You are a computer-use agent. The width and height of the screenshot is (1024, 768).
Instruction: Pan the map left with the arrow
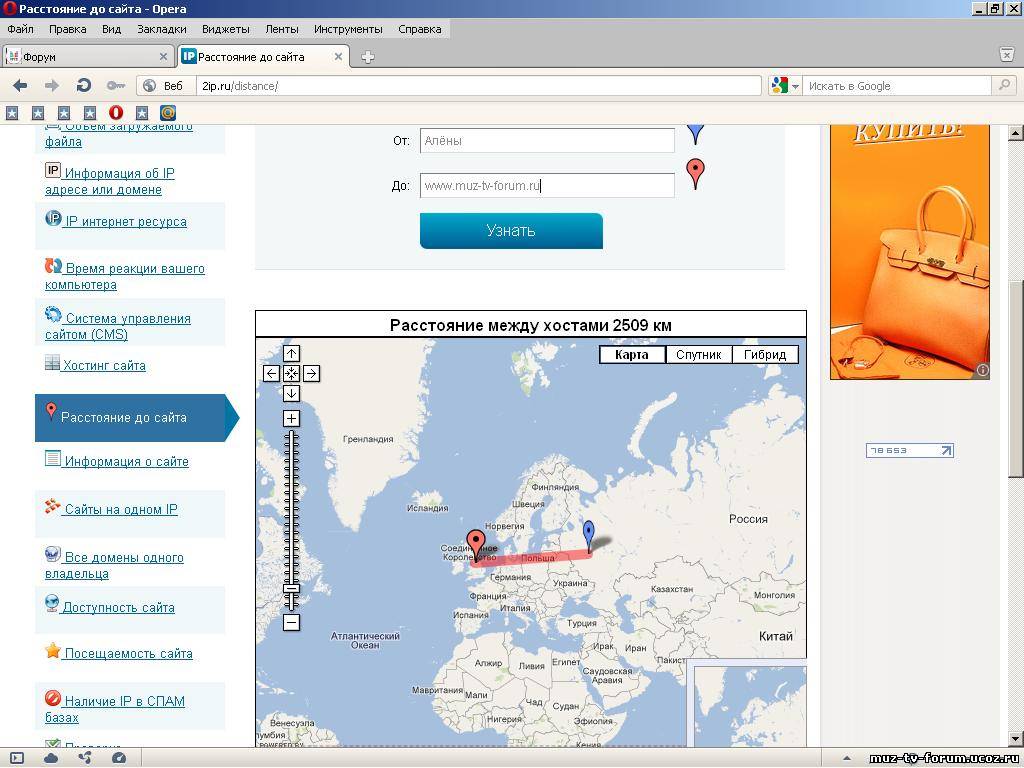click(x=271, y=374)
